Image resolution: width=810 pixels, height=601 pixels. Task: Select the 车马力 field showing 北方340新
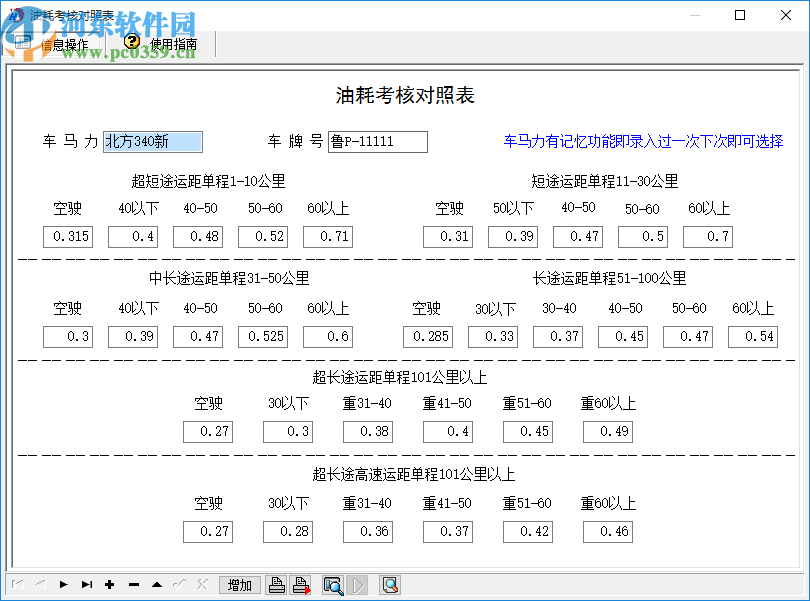click(152, 141)
